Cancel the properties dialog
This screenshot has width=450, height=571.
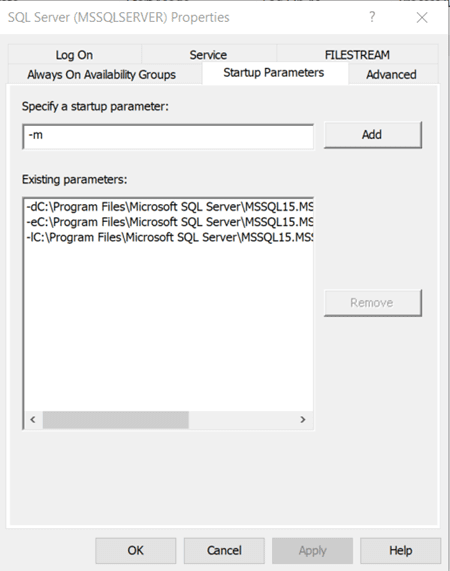(224, 550)
